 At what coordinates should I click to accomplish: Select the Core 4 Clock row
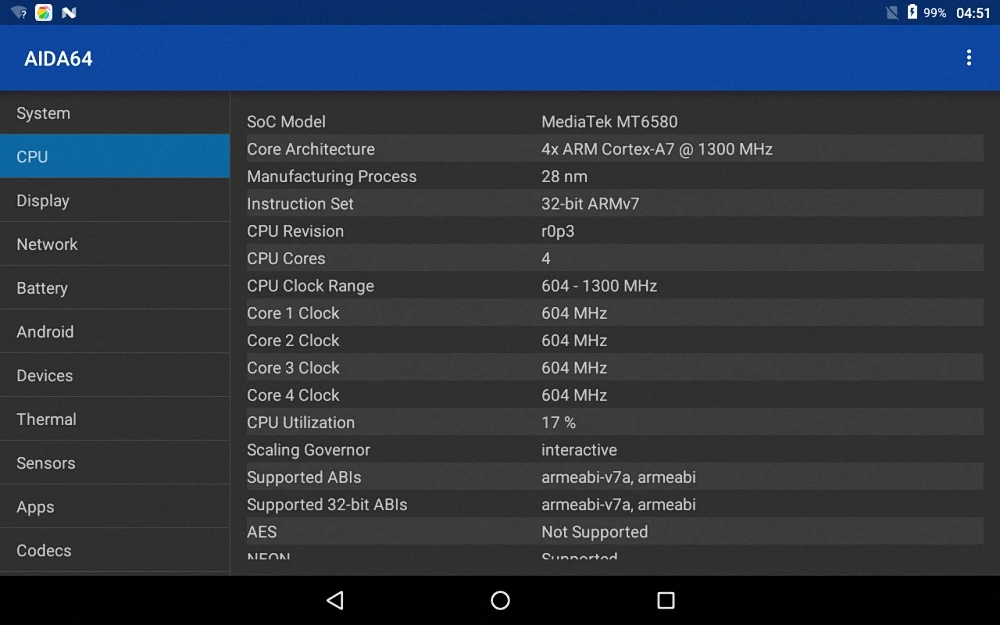tap(615, 395)
